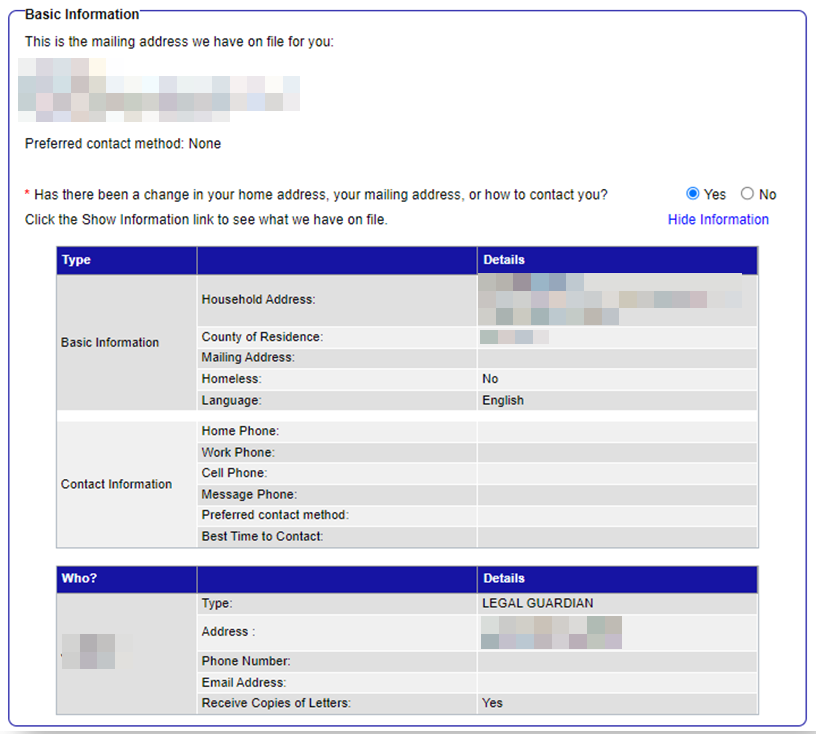Screen dimensions: 816x734
Task: Click the Language value English
Action: pos(503,400)
